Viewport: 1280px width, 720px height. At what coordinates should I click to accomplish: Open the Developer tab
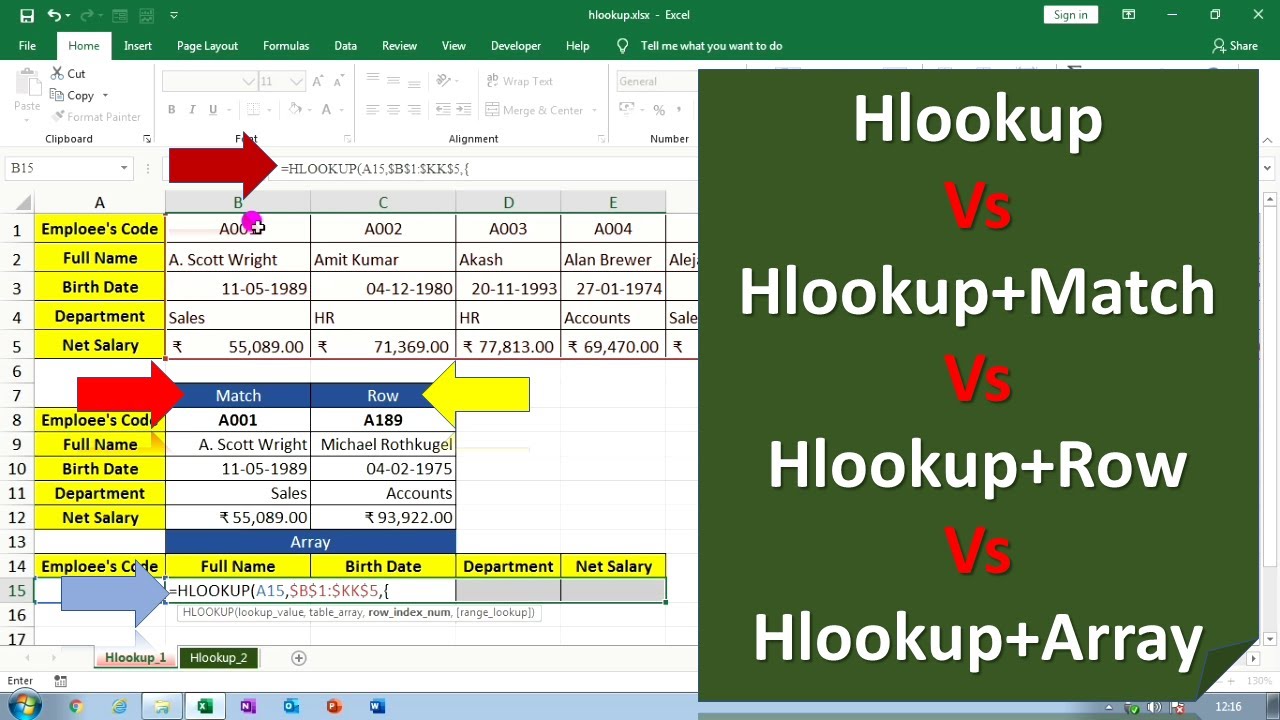coord(516,46)
